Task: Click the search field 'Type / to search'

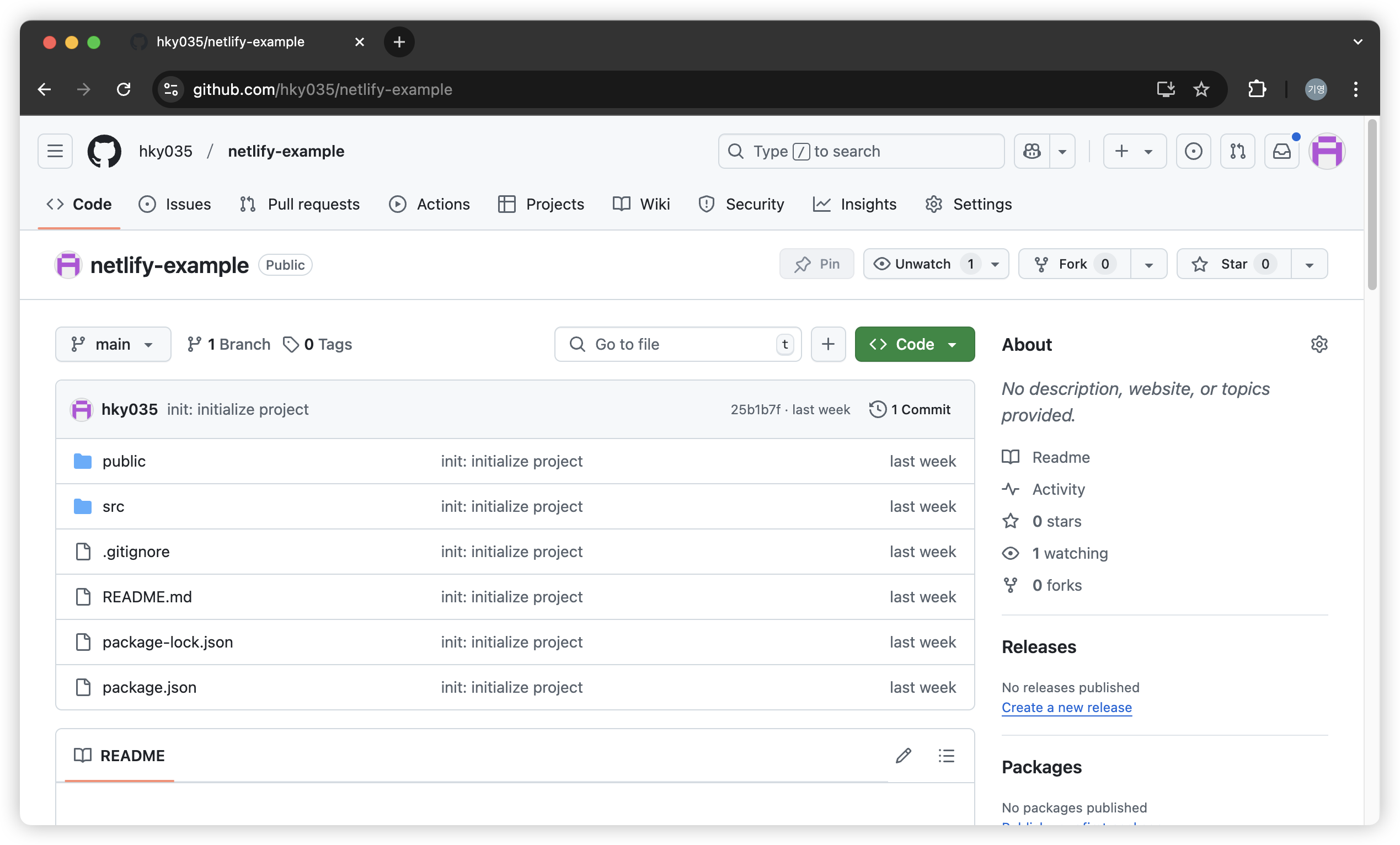Action: pyautogui.click(x=862, y=151)
